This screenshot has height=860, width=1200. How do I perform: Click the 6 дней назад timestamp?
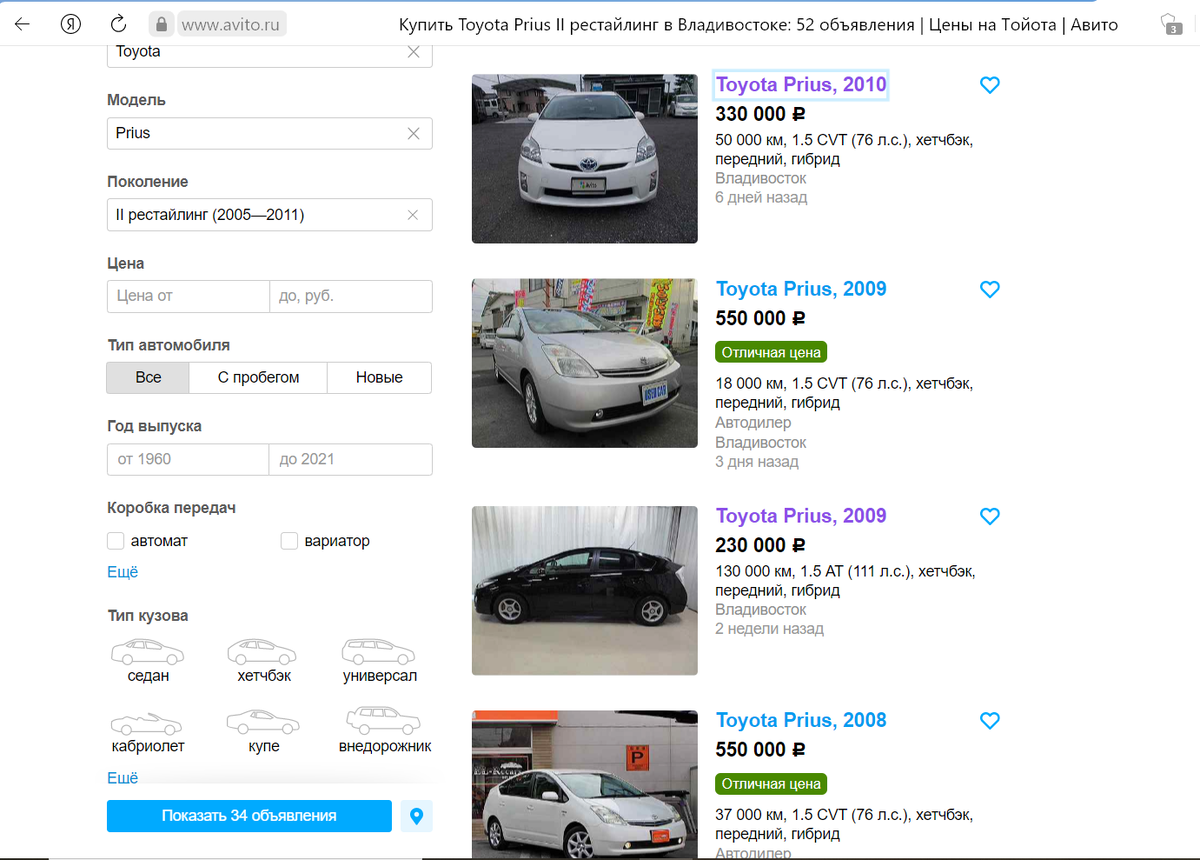point(761,197)
